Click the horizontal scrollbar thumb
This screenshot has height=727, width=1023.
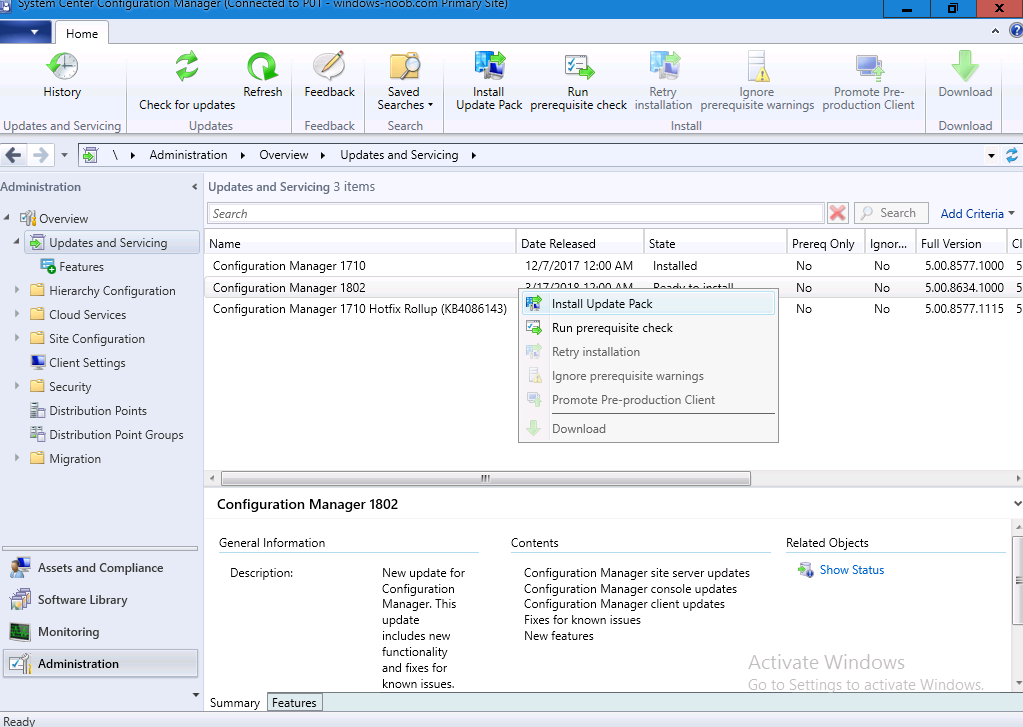pos(485,478)
